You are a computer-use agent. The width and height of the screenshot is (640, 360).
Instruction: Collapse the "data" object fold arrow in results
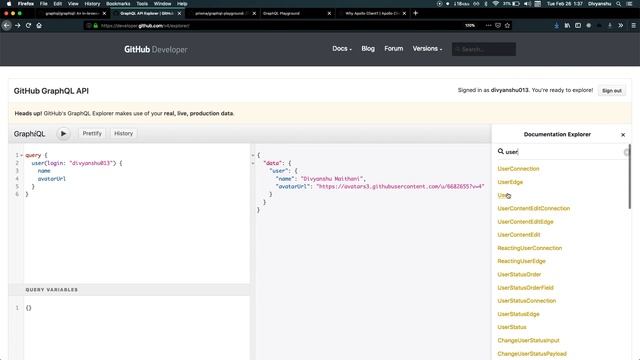pos(253,163)
